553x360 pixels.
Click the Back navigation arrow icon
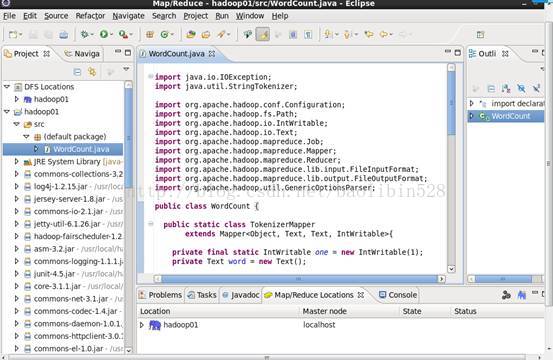pos(384,34)
